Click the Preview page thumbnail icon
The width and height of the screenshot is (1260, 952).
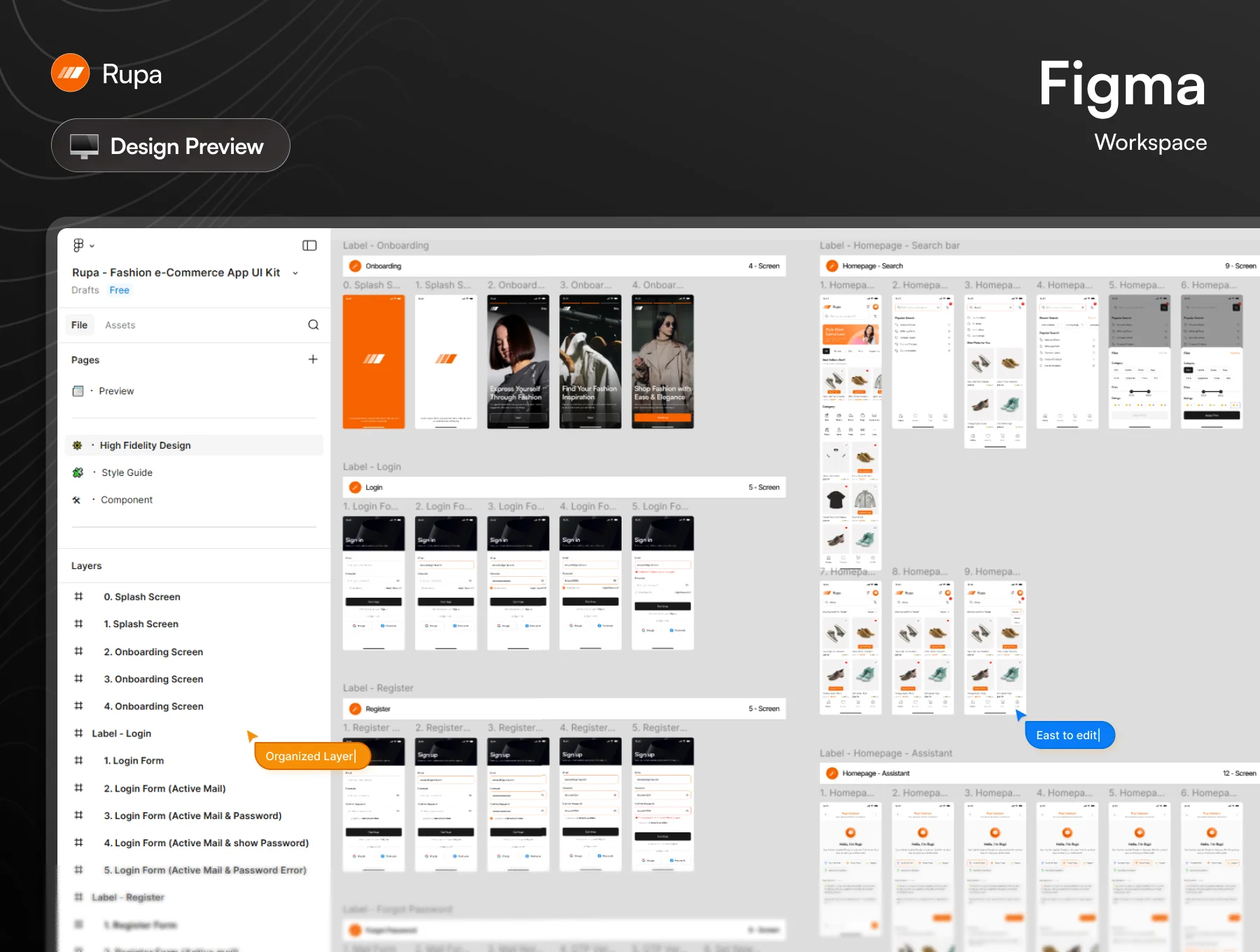[x=78, y=391]
